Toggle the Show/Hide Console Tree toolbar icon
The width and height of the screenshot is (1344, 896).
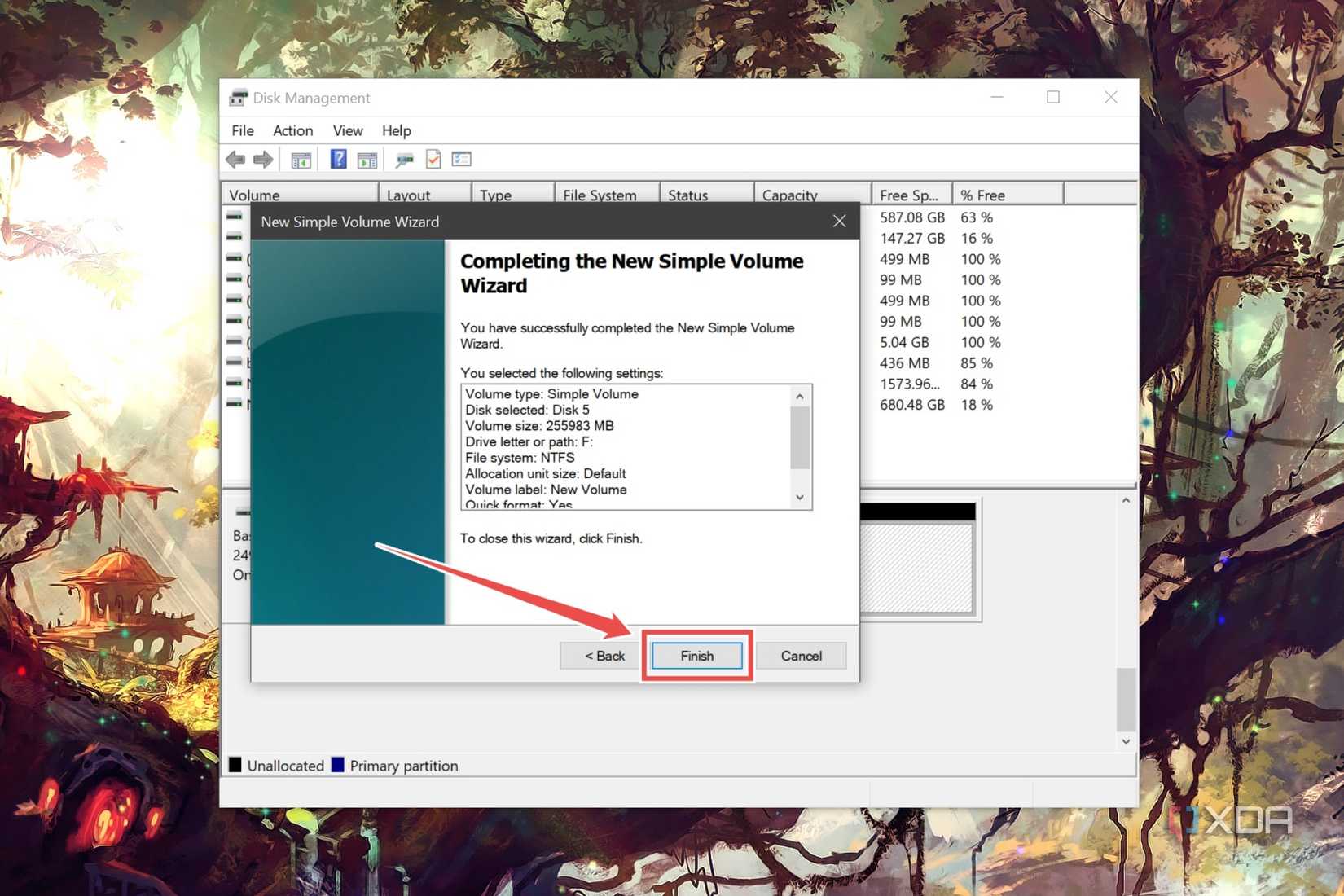(301, 160)
